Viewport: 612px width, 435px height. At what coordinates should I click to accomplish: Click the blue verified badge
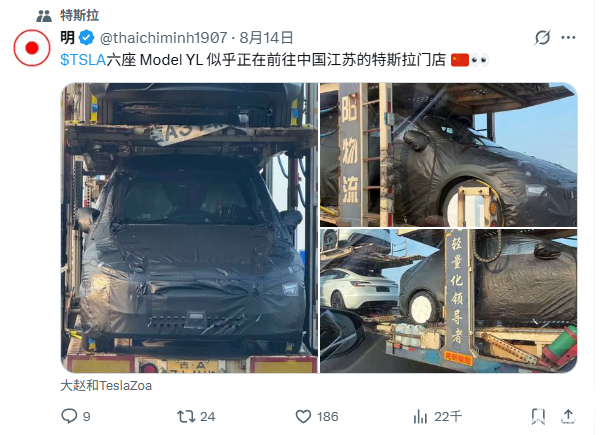(x=86, y=38)
